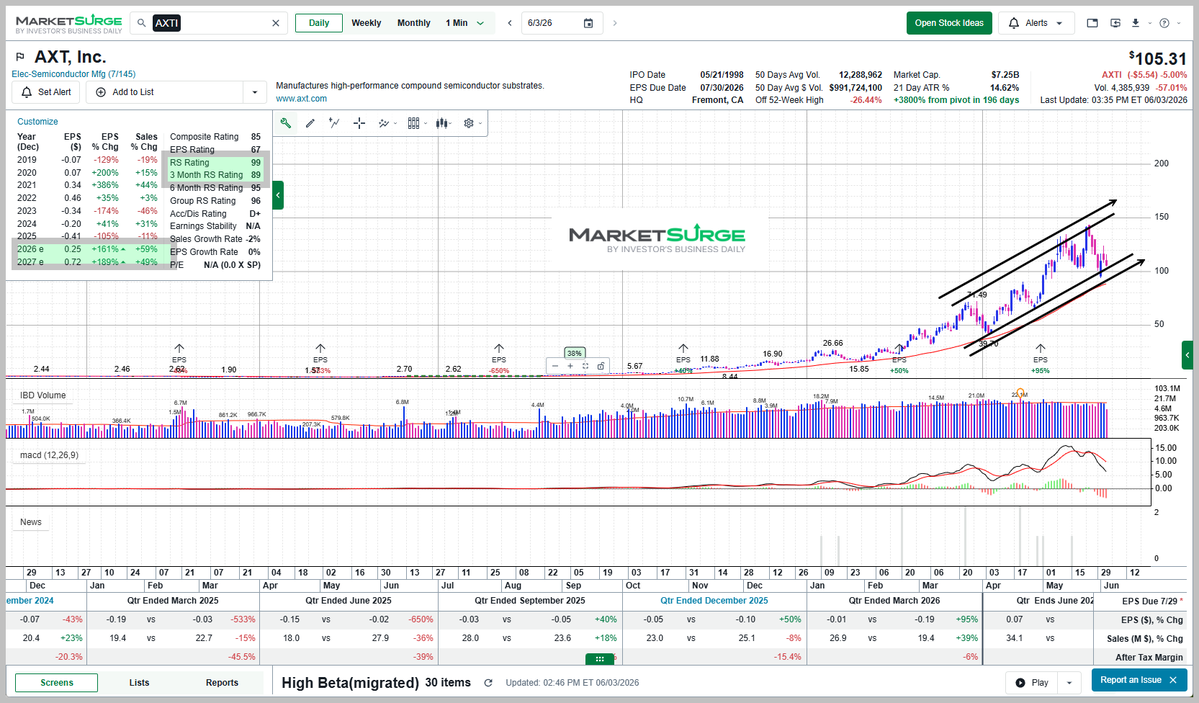Open the 1 Min interval dropdown
Screen dimensions: 1199x703
(465, 23)
